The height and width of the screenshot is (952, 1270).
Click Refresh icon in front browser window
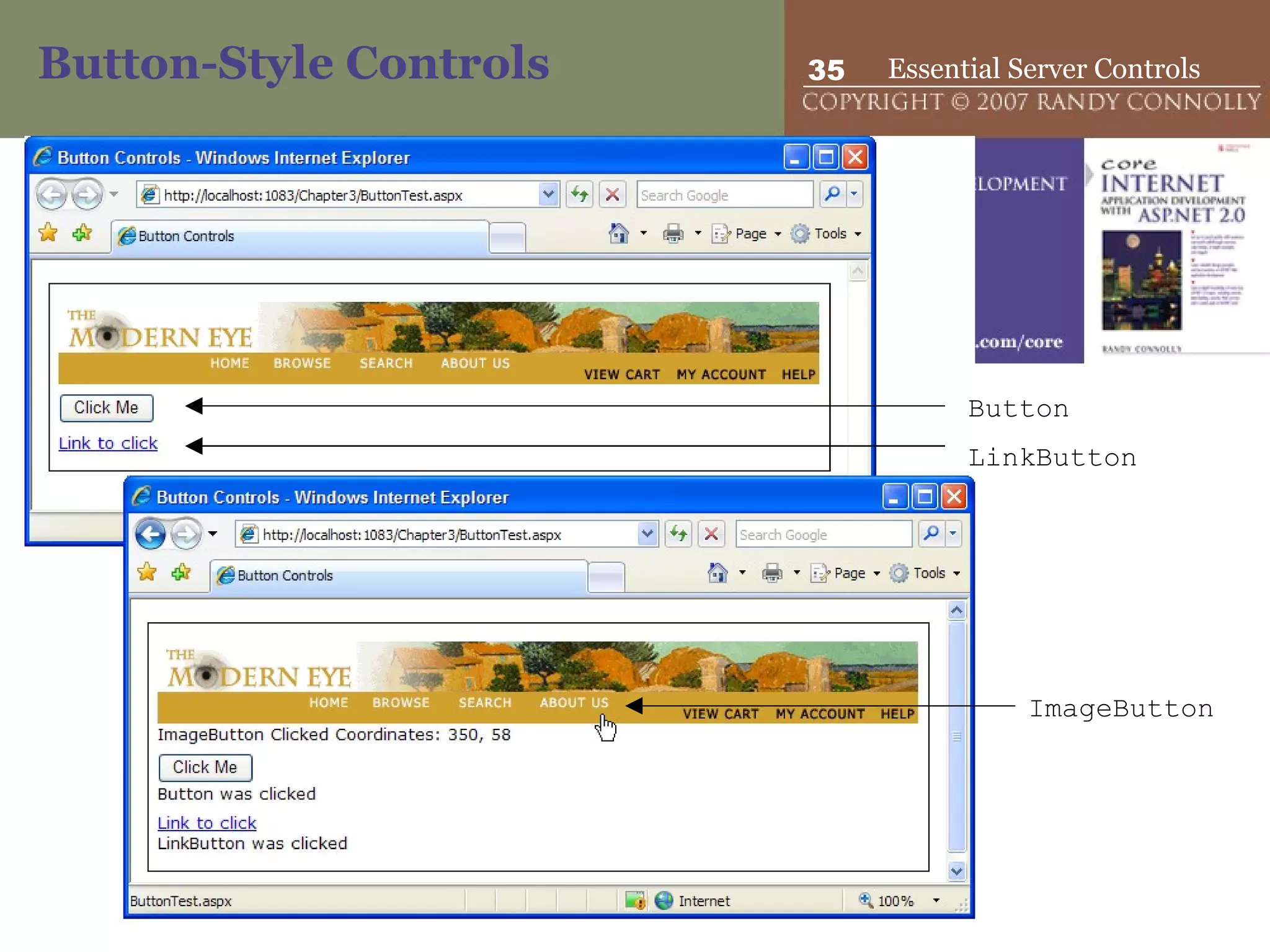679,534
